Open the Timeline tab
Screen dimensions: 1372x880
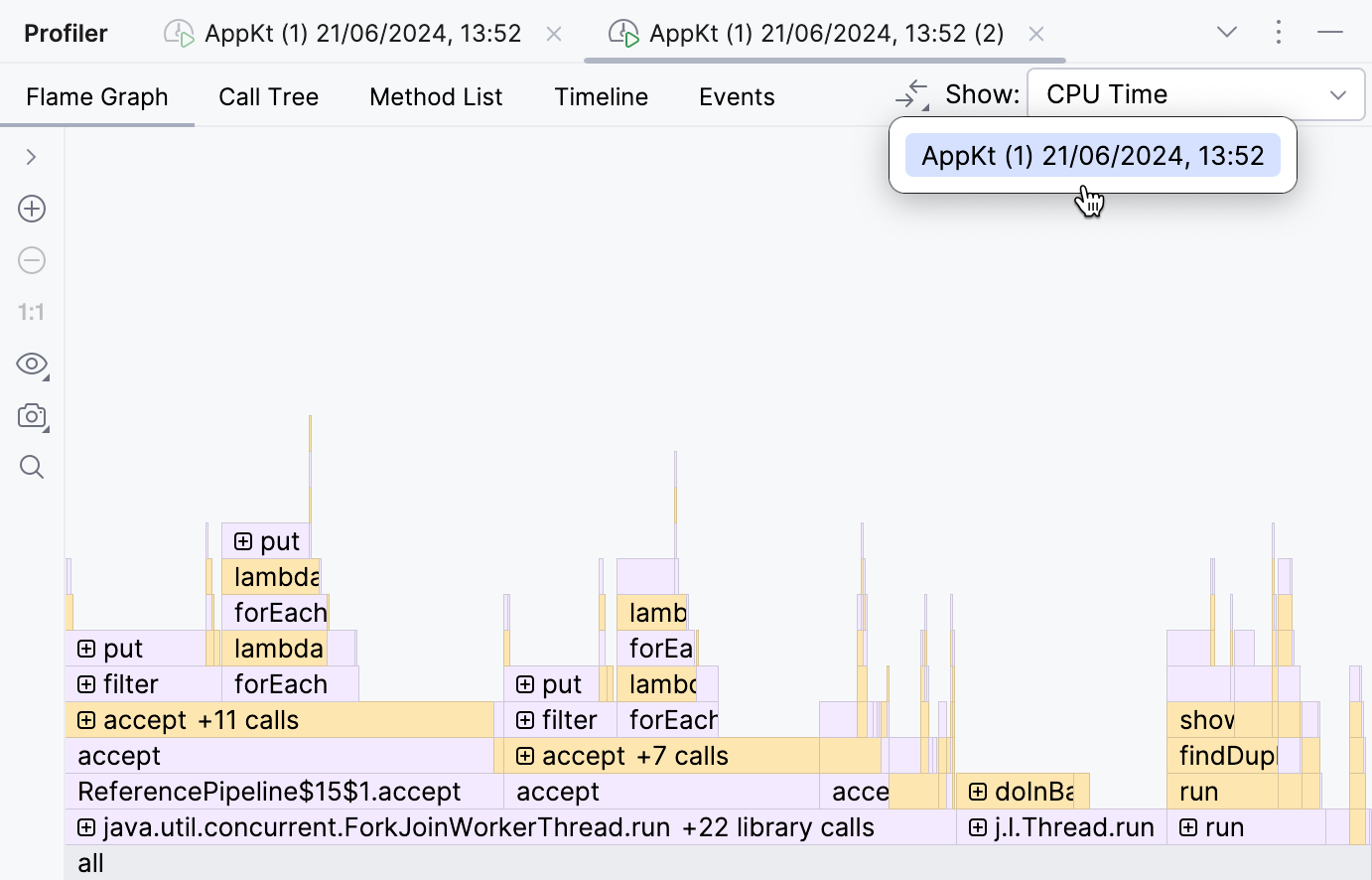pos(601,96)
